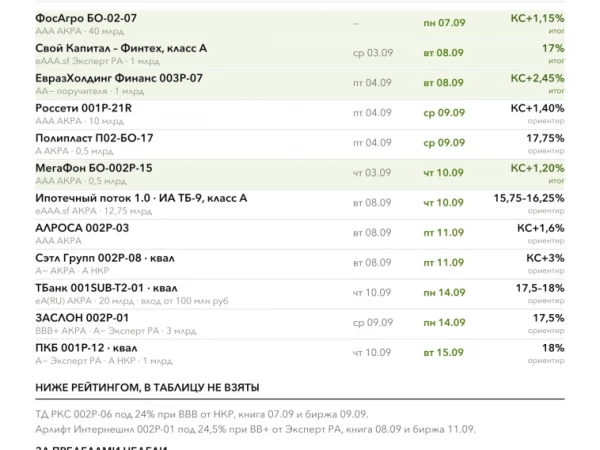The image size is (600, 450).
Task: Select Ипотечный поток 1.0 · ИА ТБ-9 title
Action: 141,198
